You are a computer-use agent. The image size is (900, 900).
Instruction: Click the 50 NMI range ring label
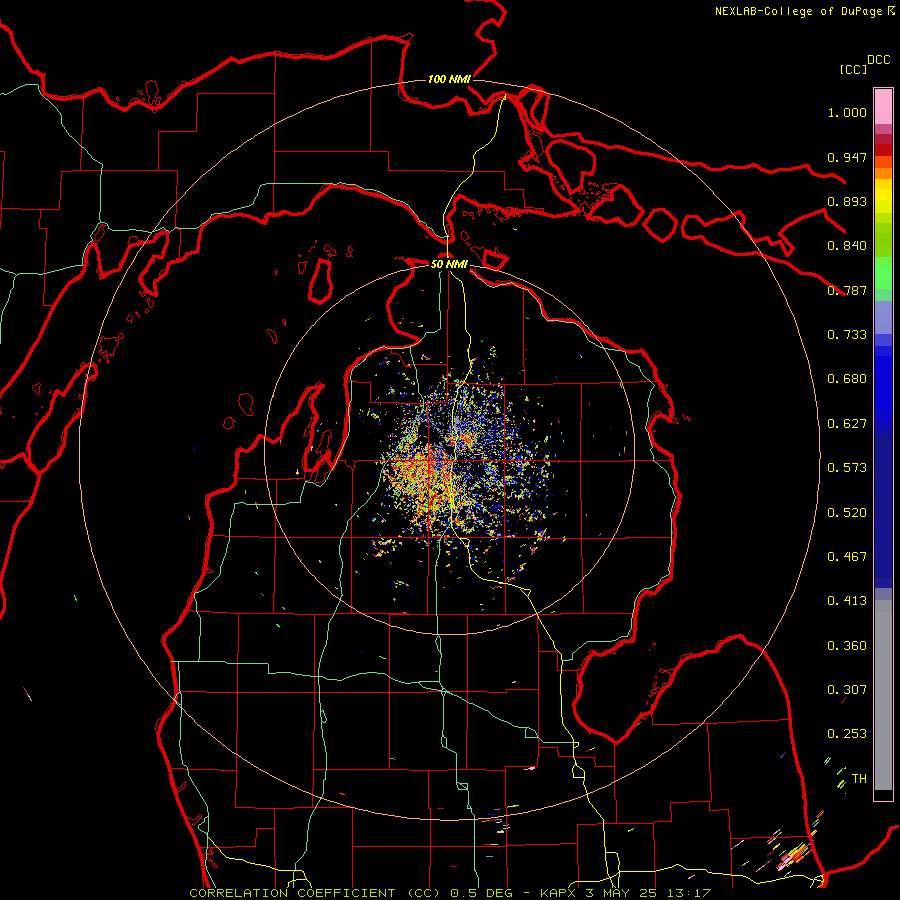pyautogui.click(x=449, y=264)
